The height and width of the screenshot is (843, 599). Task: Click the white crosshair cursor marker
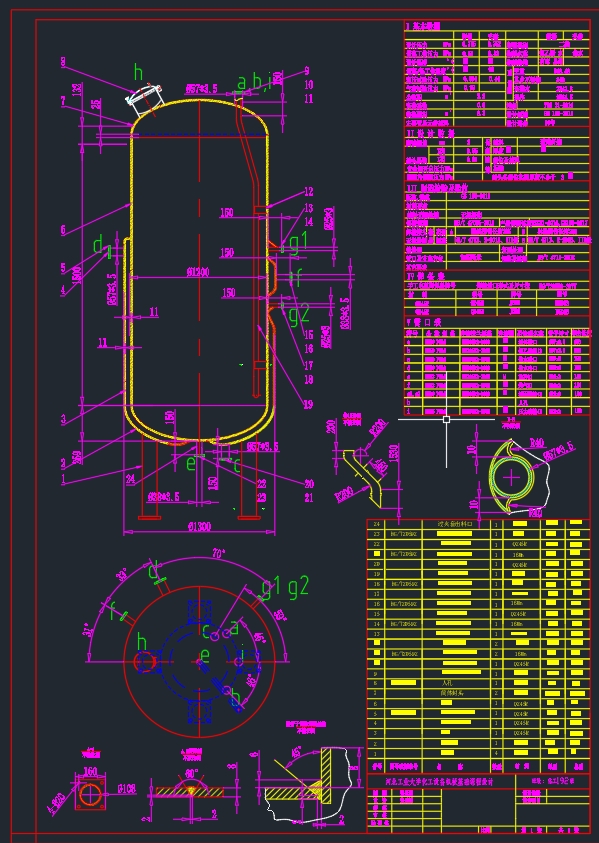(446, 419)
